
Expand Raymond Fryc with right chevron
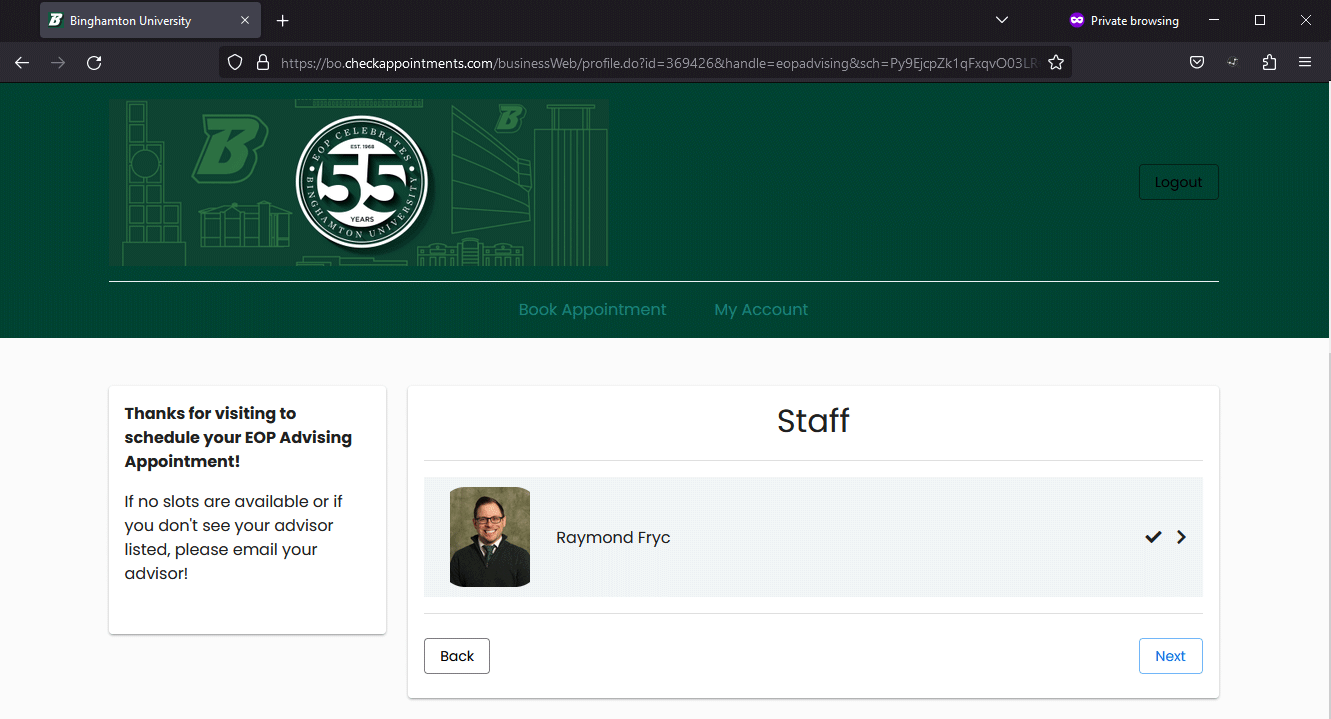coord(1181,537)
